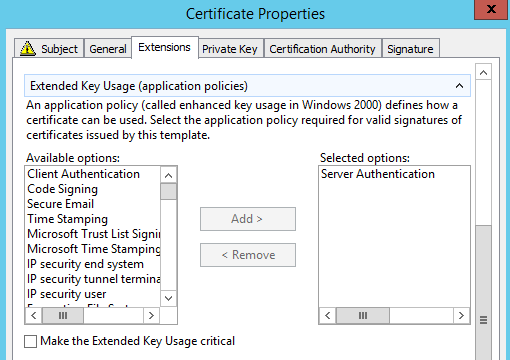Collapse the Extended Key Usage section

(459, 86)
